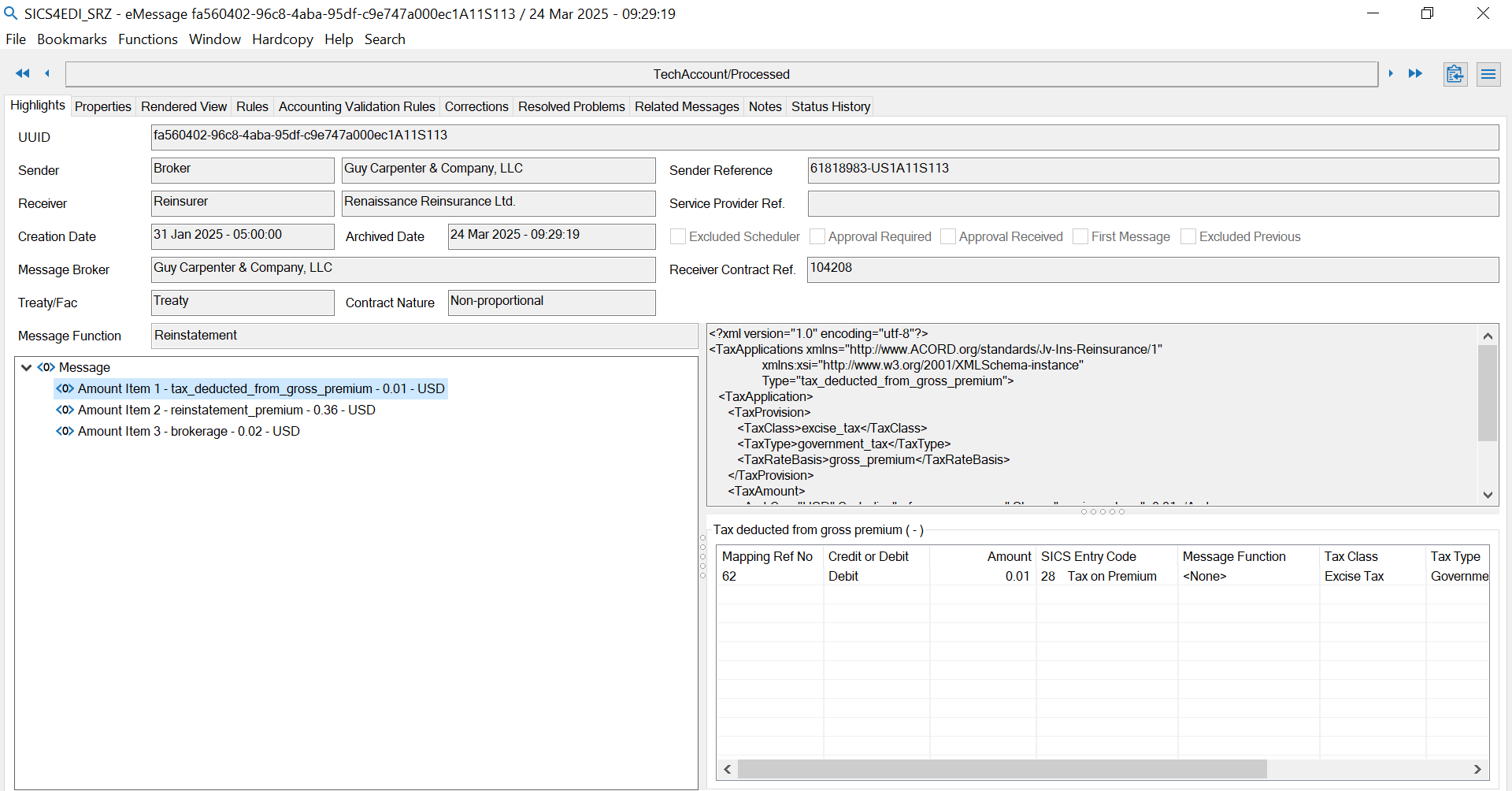Go to next message with single-right arrow

[x=1391, y=73]
